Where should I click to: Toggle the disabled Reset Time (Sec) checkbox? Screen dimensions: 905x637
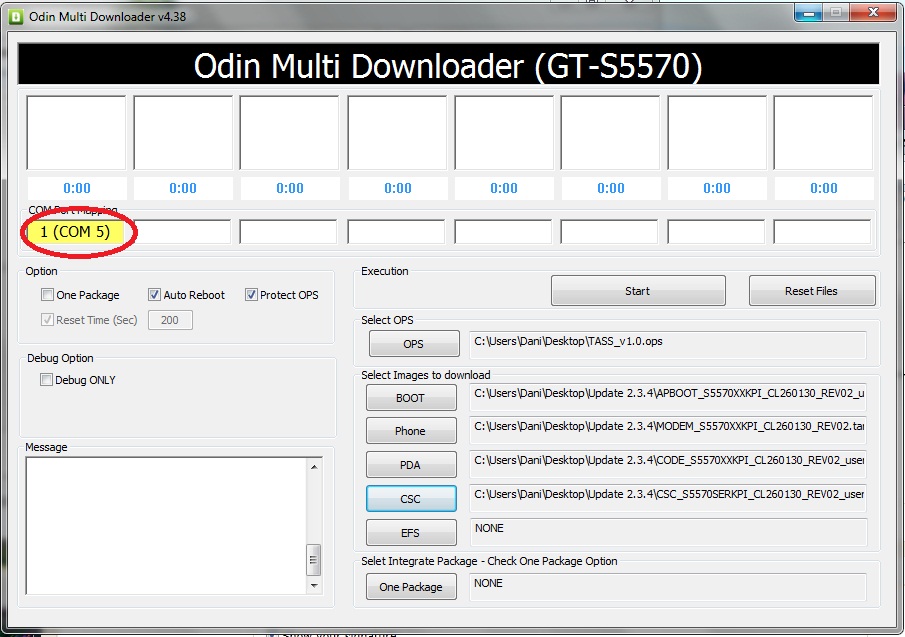[47, 320]
